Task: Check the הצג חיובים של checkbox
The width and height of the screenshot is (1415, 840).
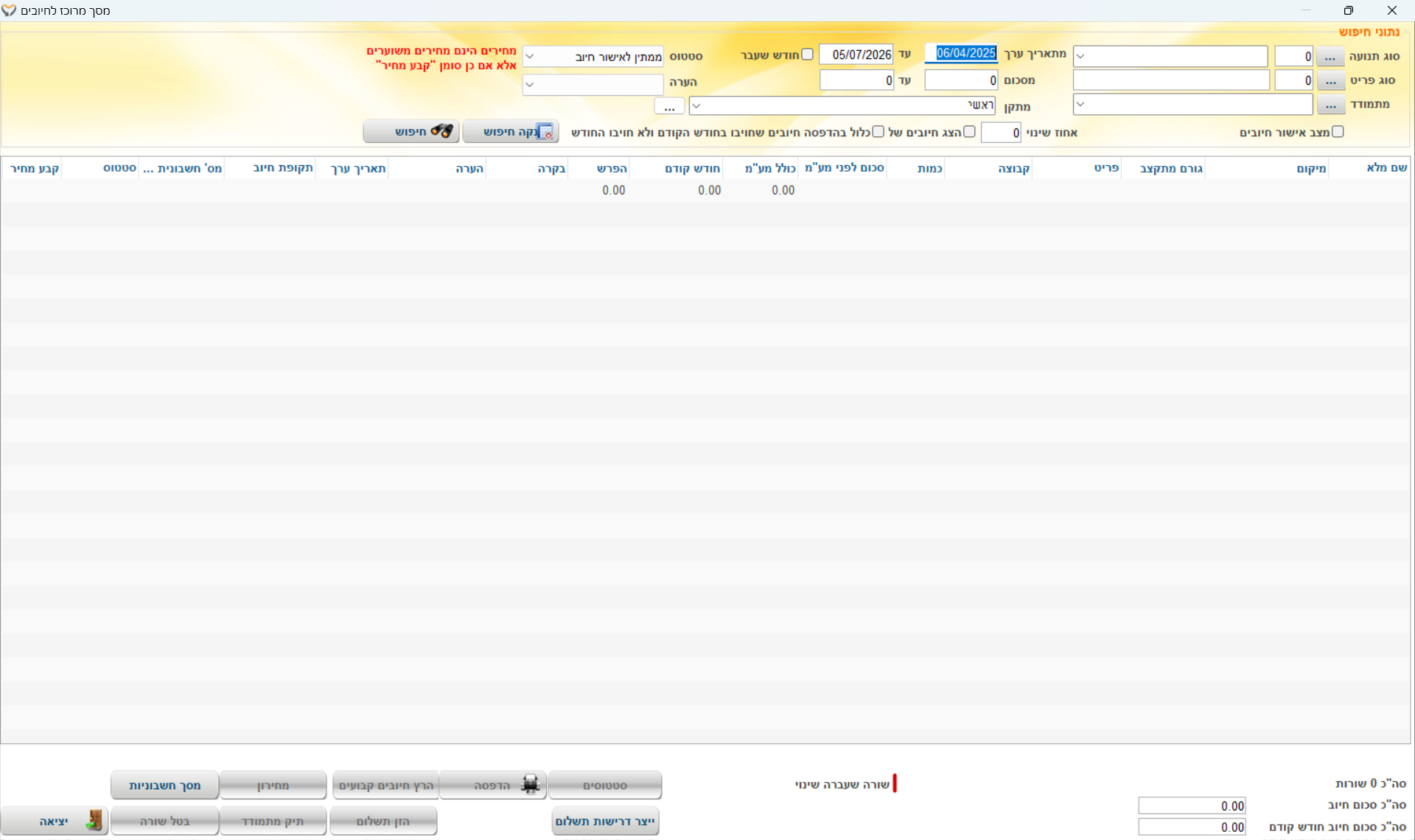Action: (x=969, y=132)
